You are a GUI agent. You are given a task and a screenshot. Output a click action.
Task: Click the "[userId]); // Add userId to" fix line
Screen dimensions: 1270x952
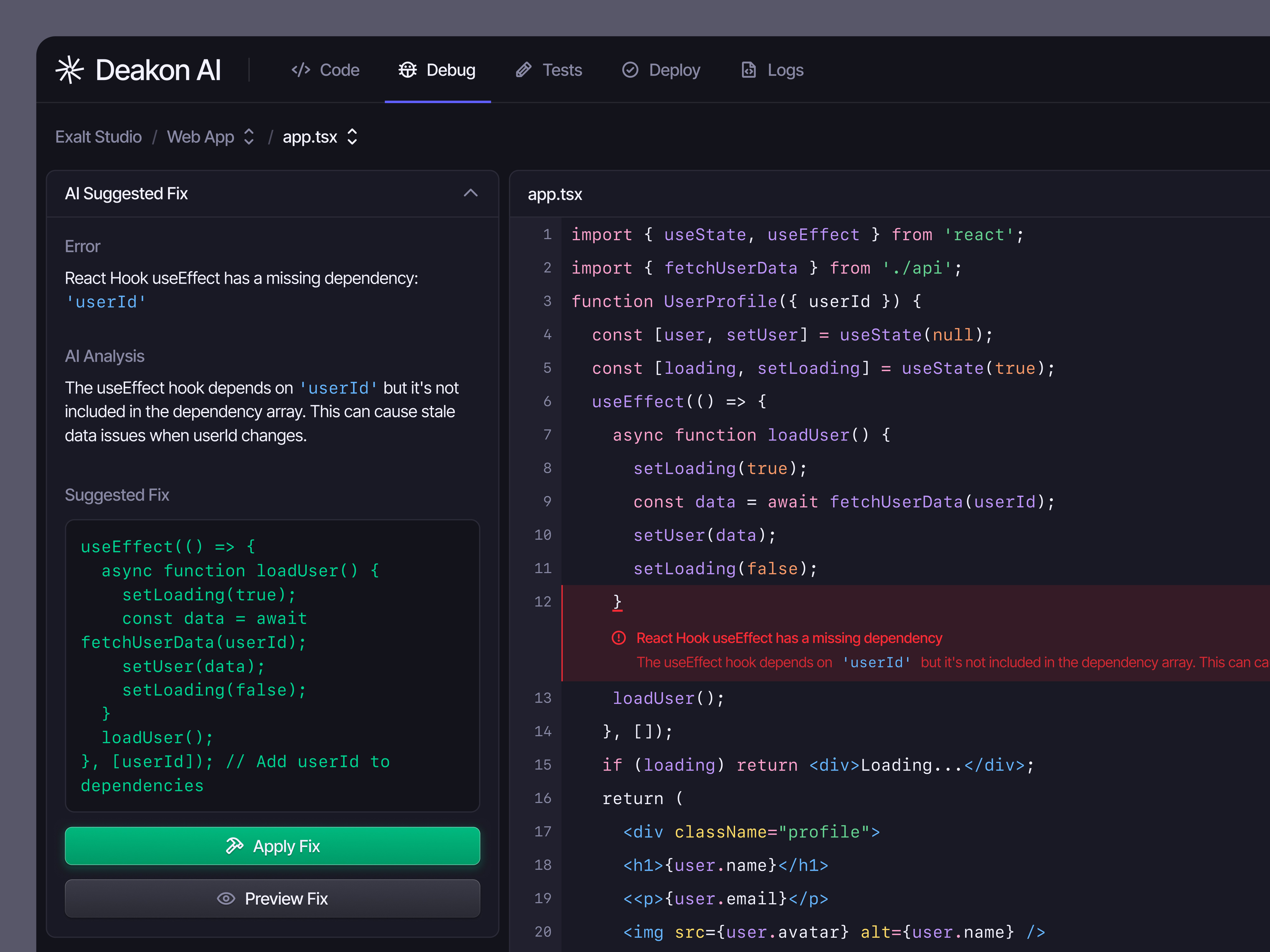(235, 762)
